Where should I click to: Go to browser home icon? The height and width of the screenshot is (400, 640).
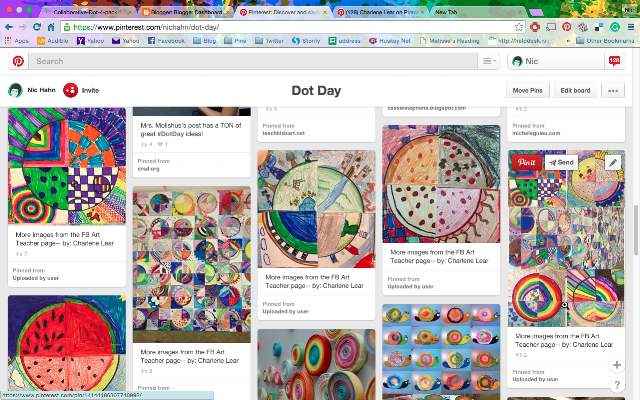(51, 27)
